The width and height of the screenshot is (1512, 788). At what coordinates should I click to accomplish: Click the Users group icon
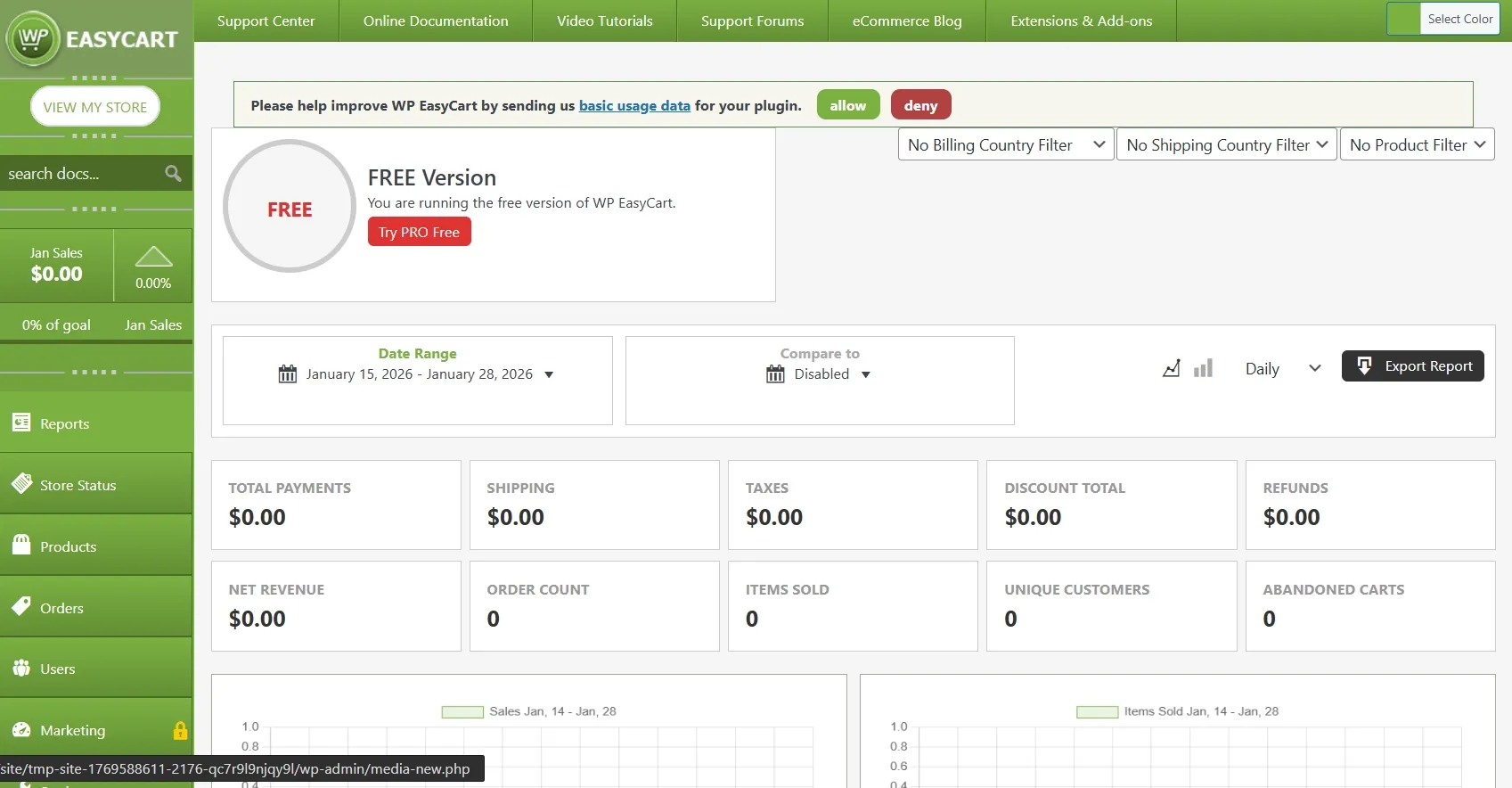click(x=21, y=668)
